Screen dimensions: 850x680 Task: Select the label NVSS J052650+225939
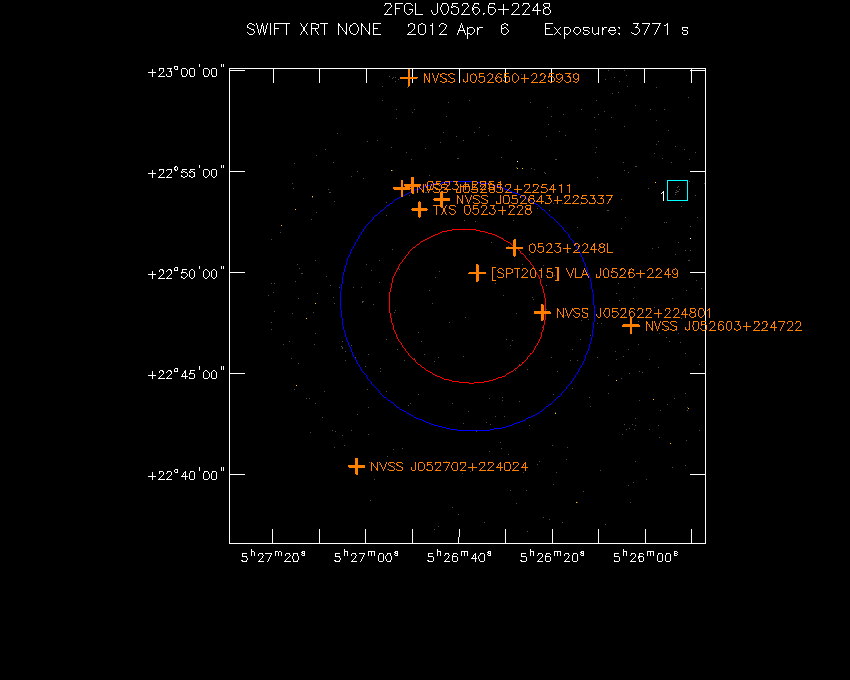(501, 79)
